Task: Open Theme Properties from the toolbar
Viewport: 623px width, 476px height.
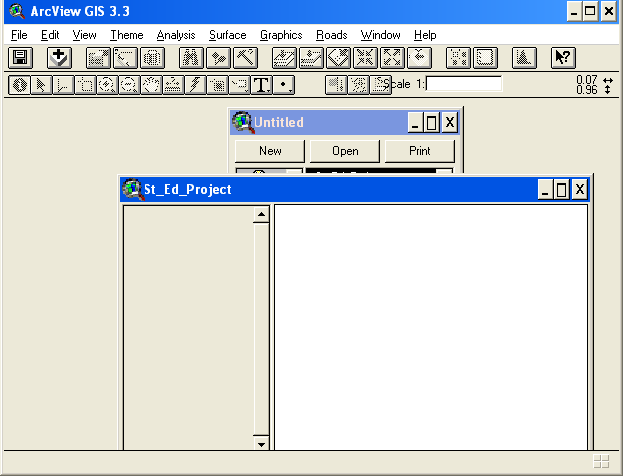Action: (x=98, y=58)
